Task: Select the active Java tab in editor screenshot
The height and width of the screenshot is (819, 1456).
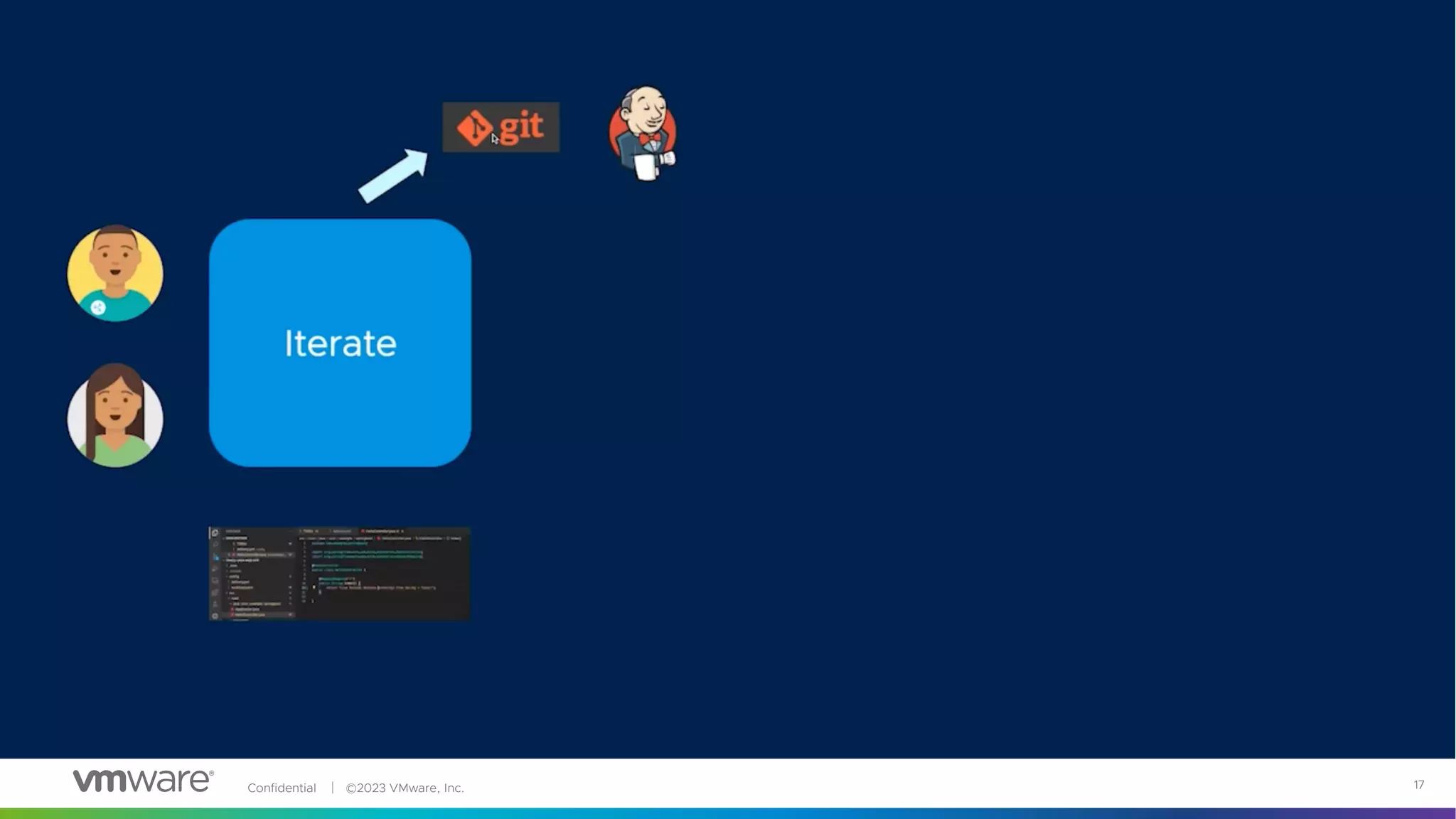Action: pos(382,531)
